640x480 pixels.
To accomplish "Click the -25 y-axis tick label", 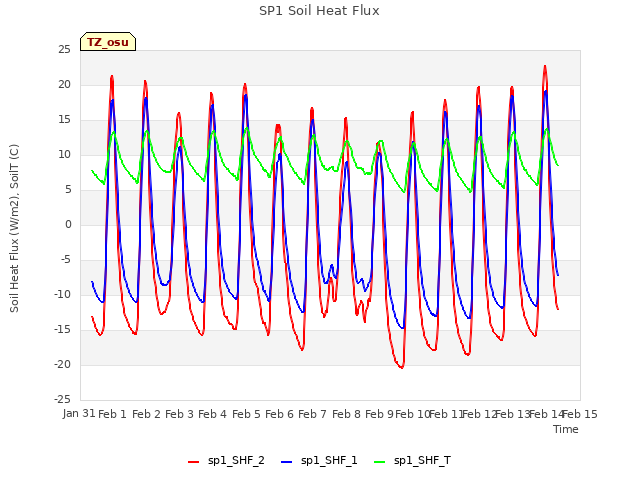I will click(x=62, y=399).
